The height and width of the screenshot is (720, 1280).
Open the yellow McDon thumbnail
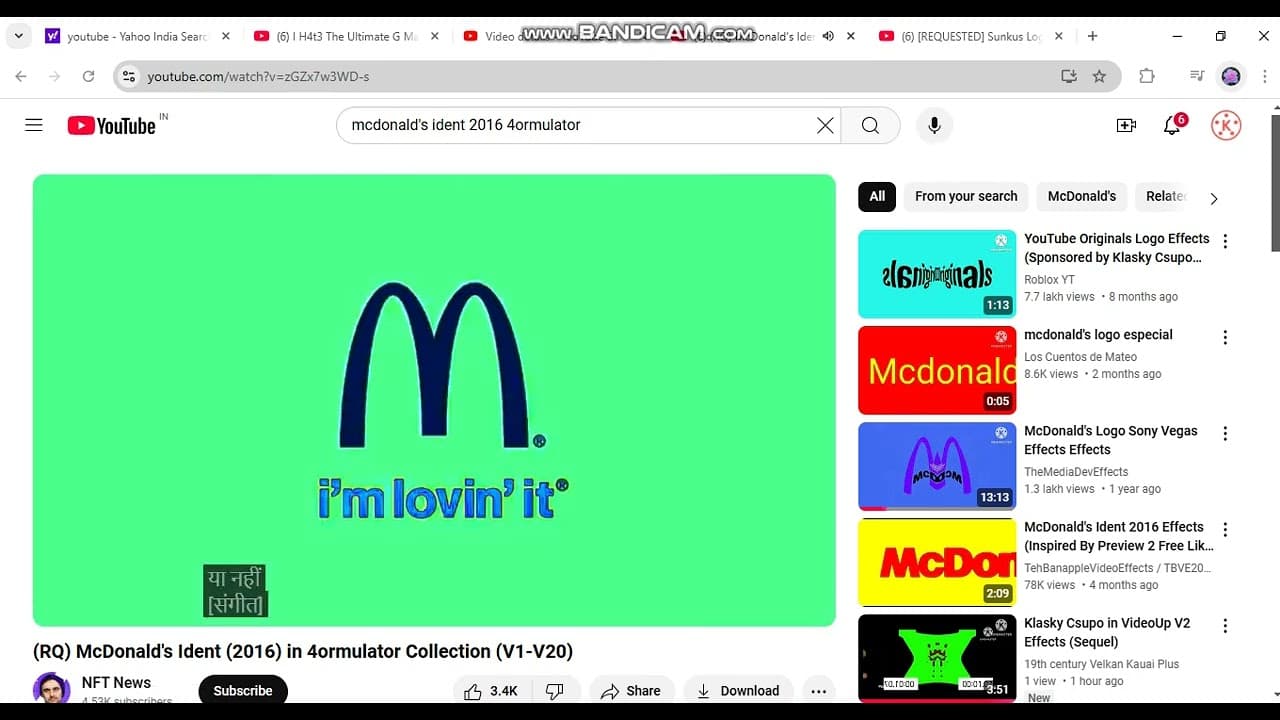[x=937, y=562]
